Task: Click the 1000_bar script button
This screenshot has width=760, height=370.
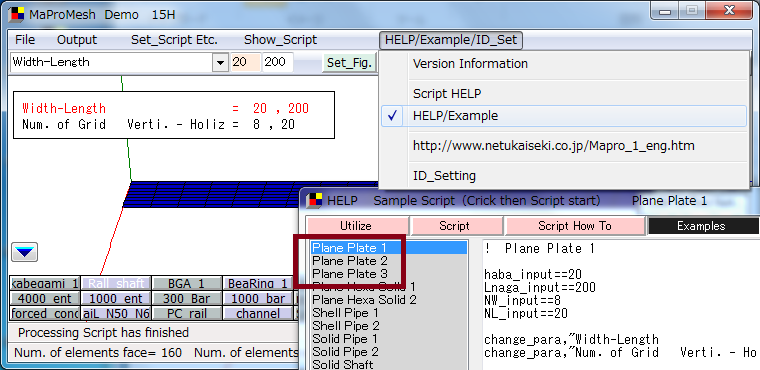Action: point(257,298)
